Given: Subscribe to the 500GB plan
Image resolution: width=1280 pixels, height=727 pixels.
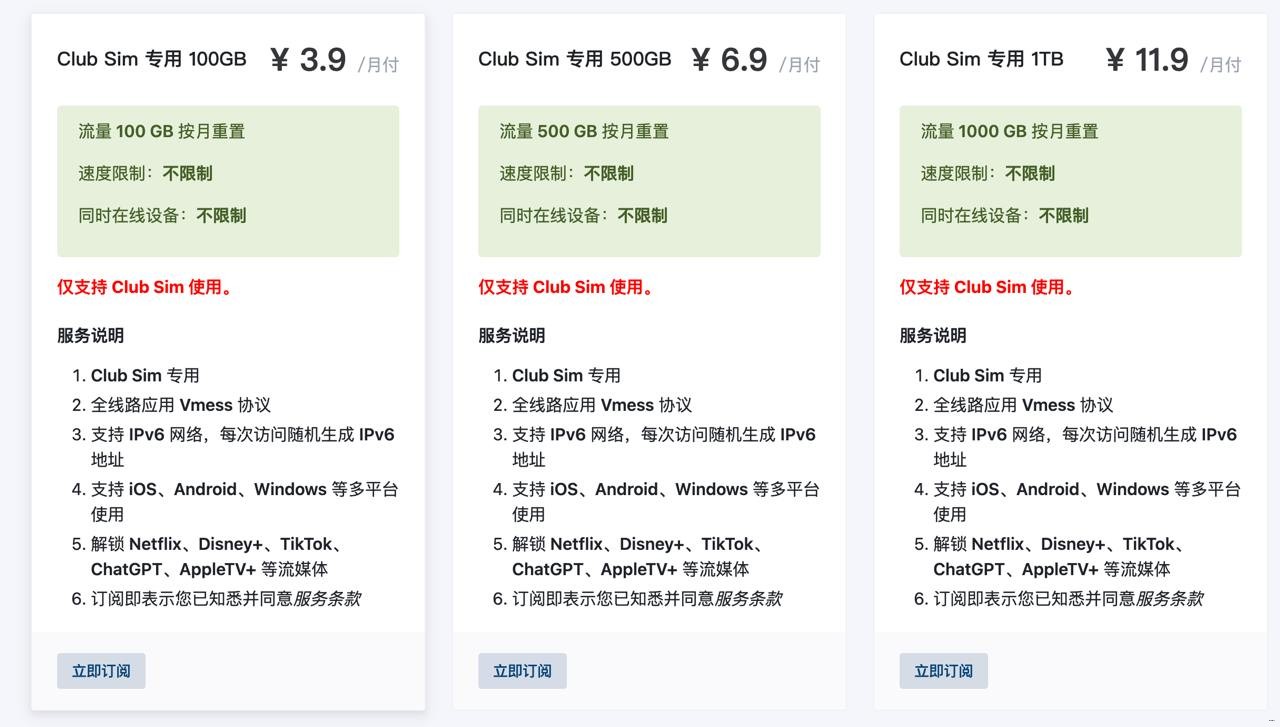Looking at the screenshot, I should pos(522,671).
